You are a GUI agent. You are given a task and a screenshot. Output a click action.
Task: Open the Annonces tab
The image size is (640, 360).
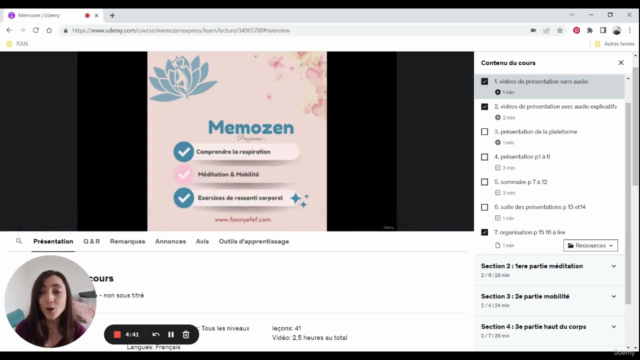tap(170, 242)
